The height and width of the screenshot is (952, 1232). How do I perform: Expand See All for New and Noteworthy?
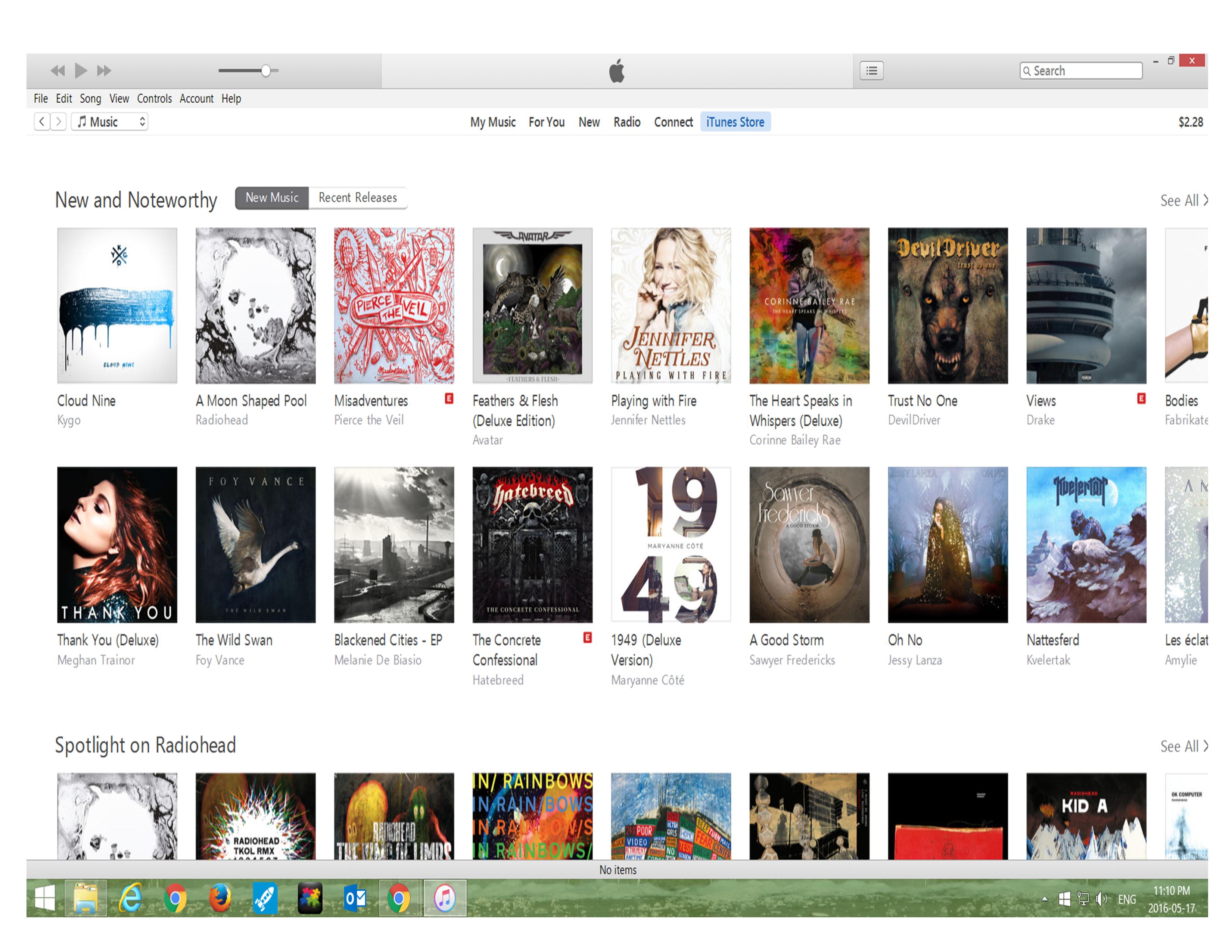click(1183, 201)
